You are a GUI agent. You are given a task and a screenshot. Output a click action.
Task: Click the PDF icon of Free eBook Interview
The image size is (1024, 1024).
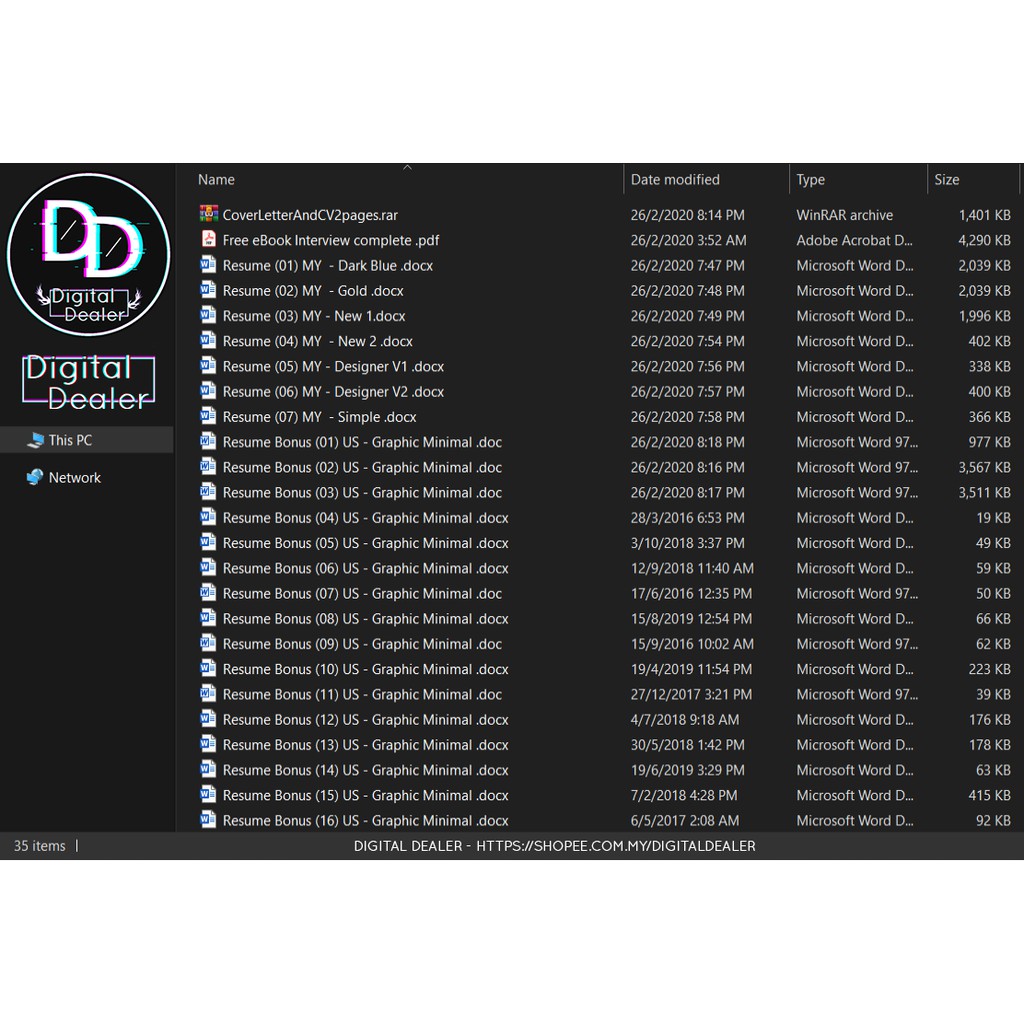(x=208, y=240)
